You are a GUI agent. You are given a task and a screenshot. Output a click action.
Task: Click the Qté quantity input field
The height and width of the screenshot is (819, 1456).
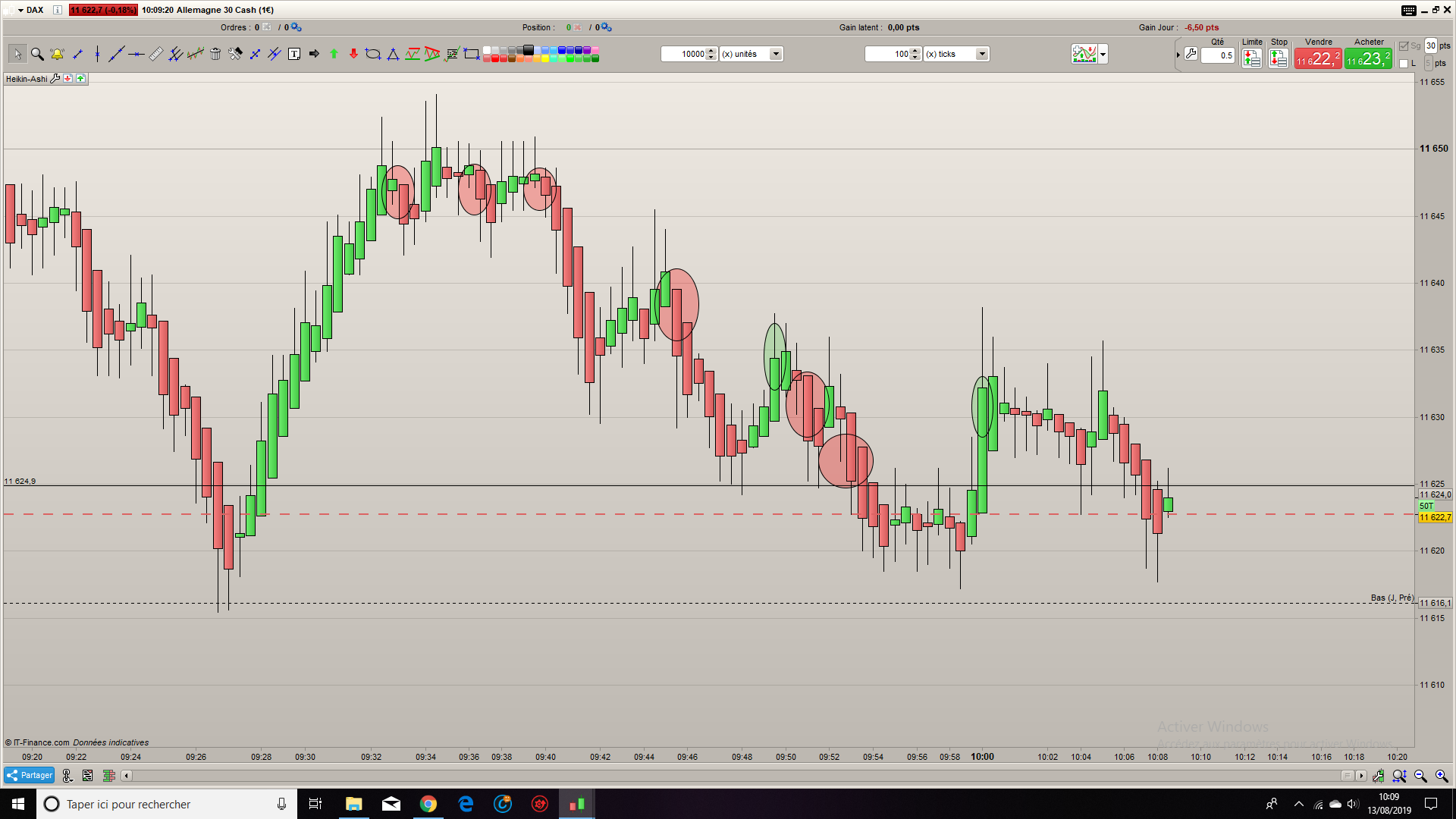1218,55
